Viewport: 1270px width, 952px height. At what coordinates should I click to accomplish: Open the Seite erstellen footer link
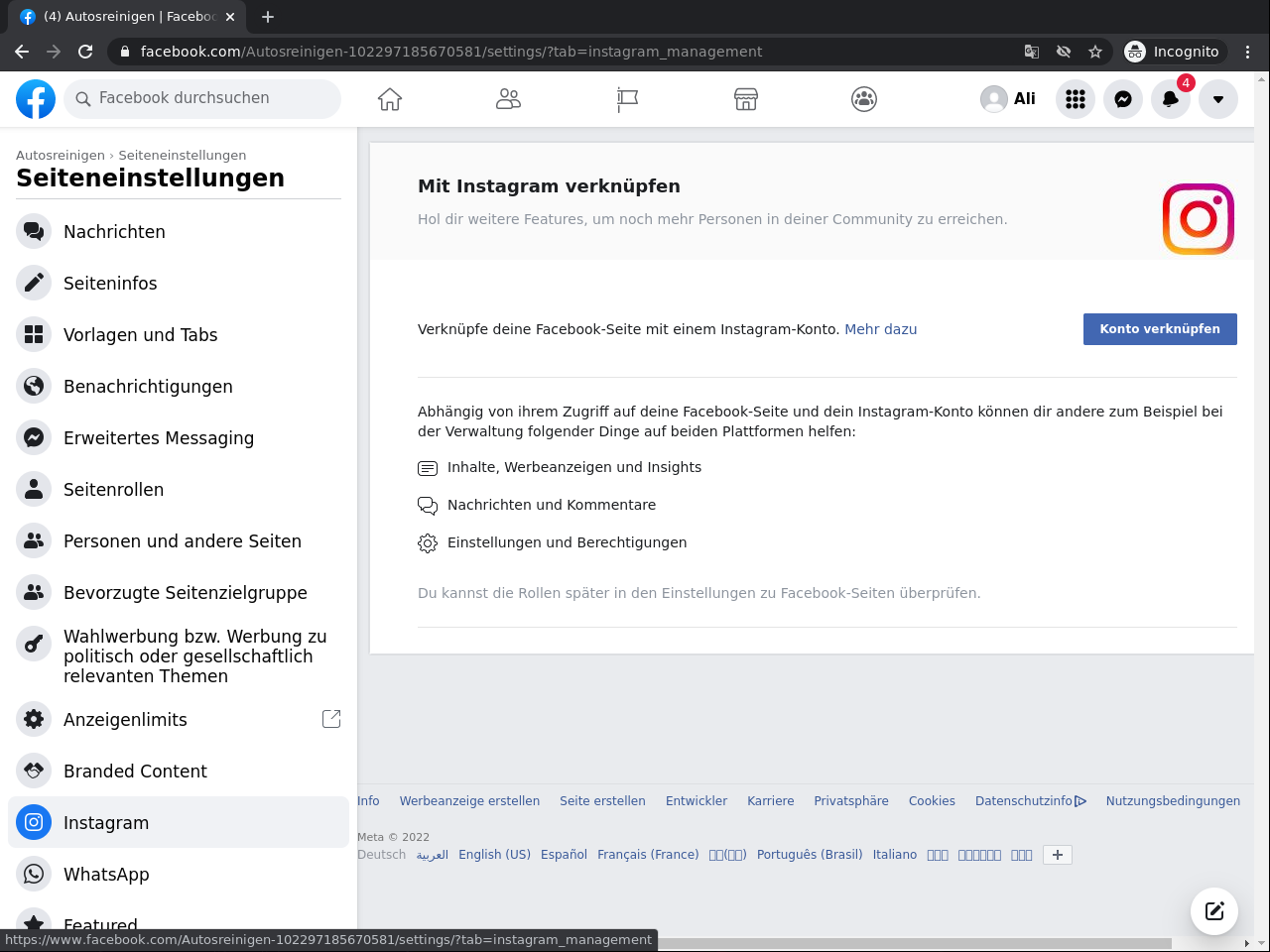[602, 801]
